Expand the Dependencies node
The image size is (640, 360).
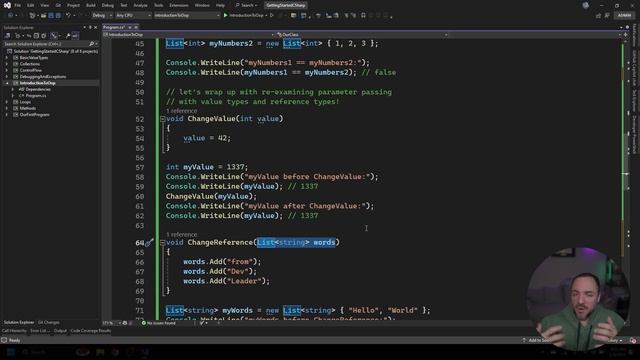pyautogui.click(x=12, y=89)
